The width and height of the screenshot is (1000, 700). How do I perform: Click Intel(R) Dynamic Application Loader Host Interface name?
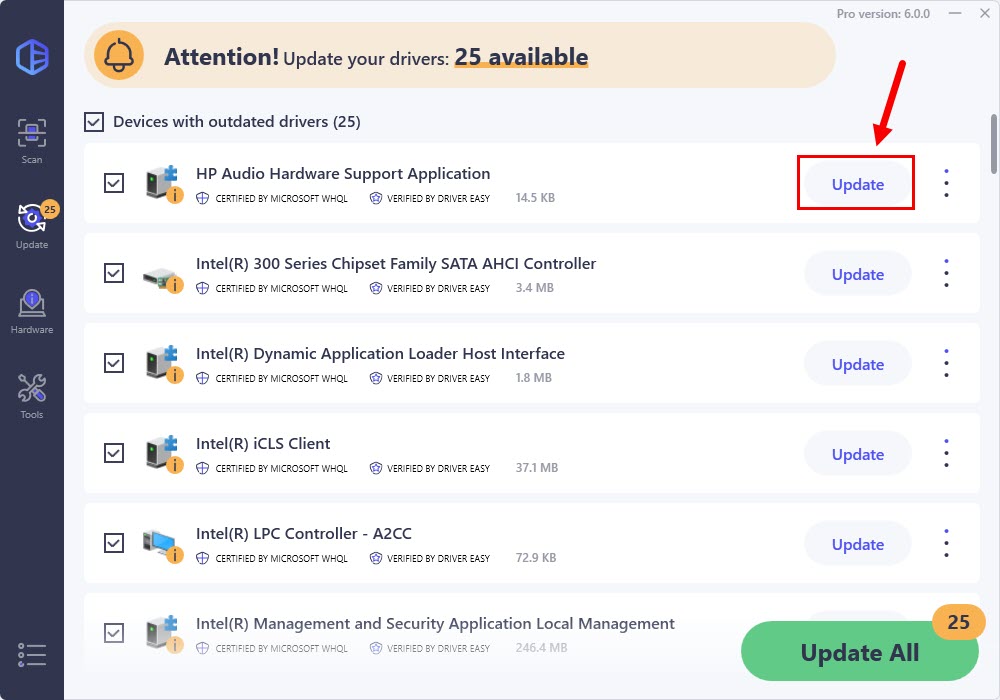click(x=380, y=353)
